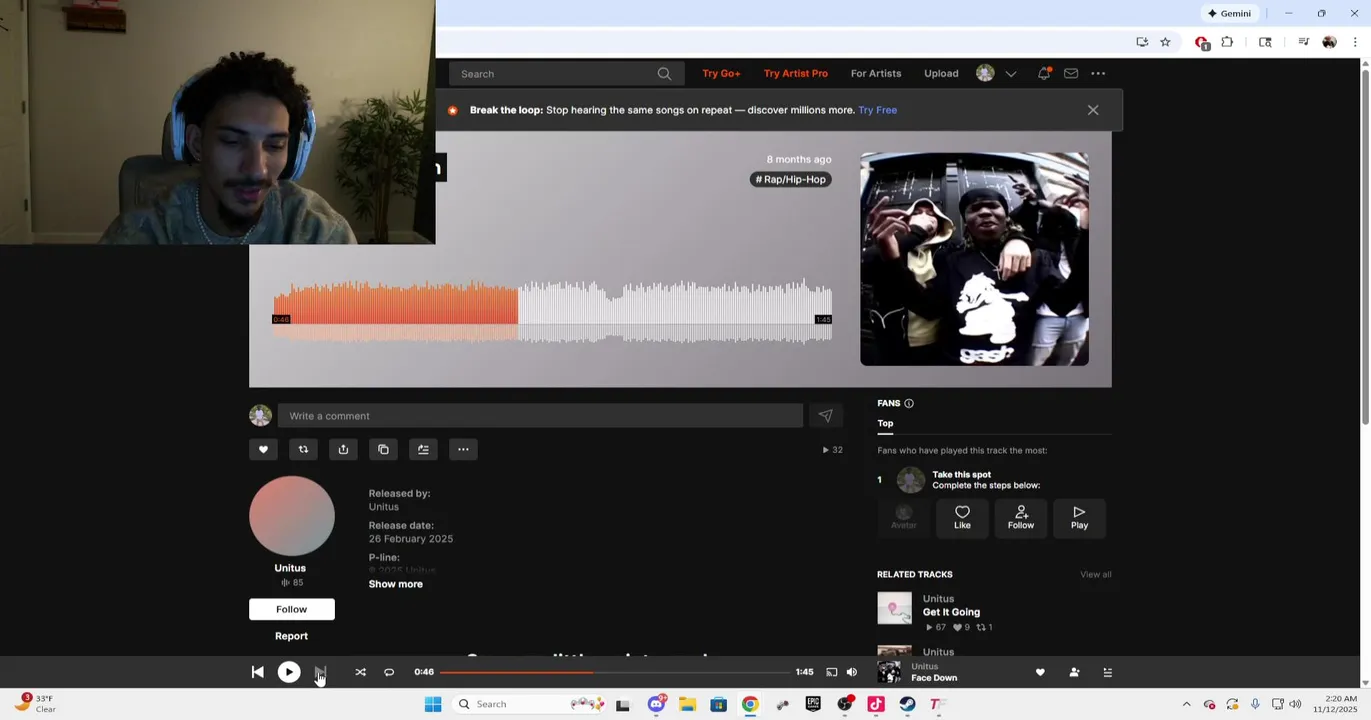The image size is (1371, 720).
Task: Open the track's more options menu
Action: tap(463, 449)
